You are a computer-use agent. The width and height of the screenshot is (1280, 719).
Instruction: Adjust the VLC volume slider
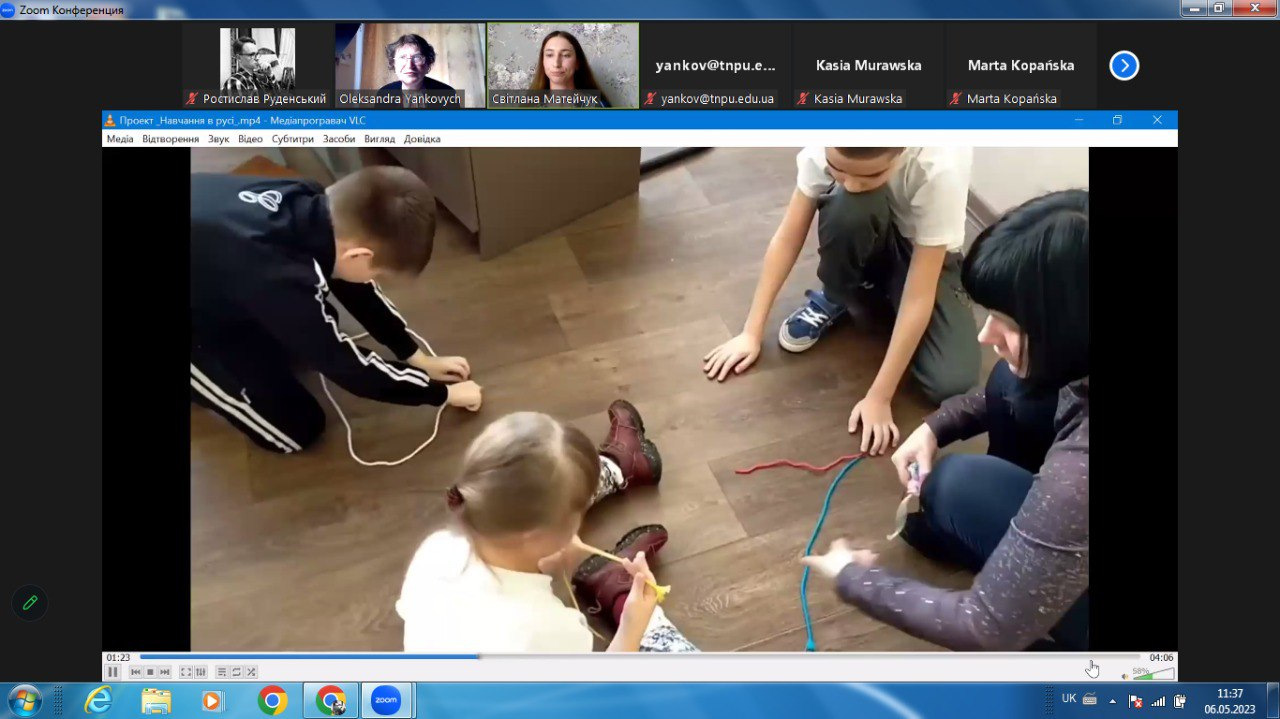(1153, 674)
